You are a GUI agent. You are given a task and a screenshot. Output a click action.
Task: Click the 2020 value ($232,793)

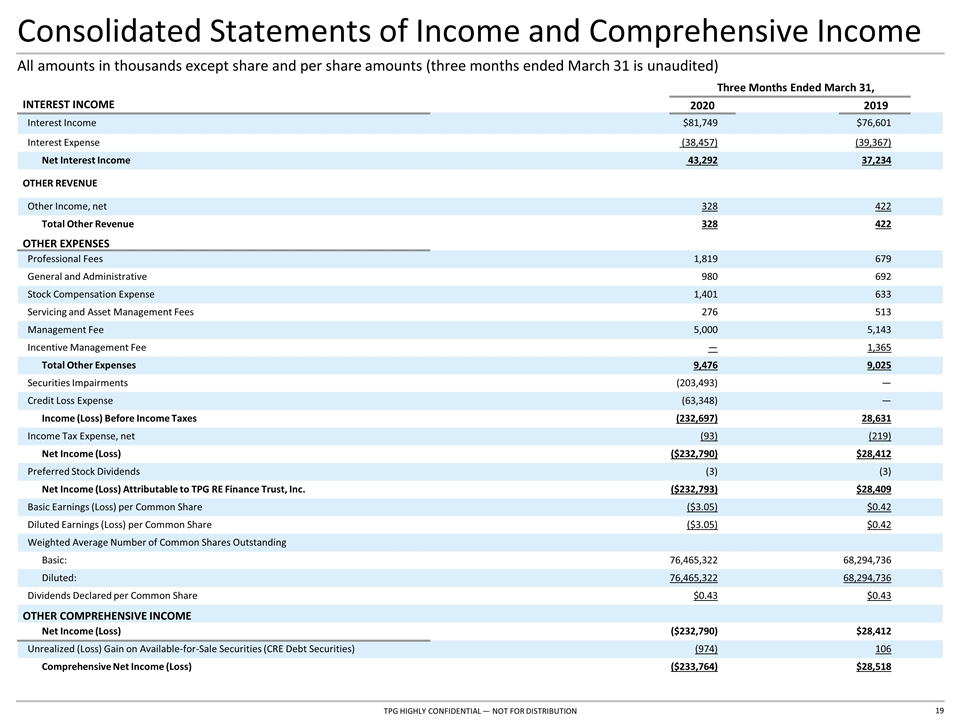694,490
